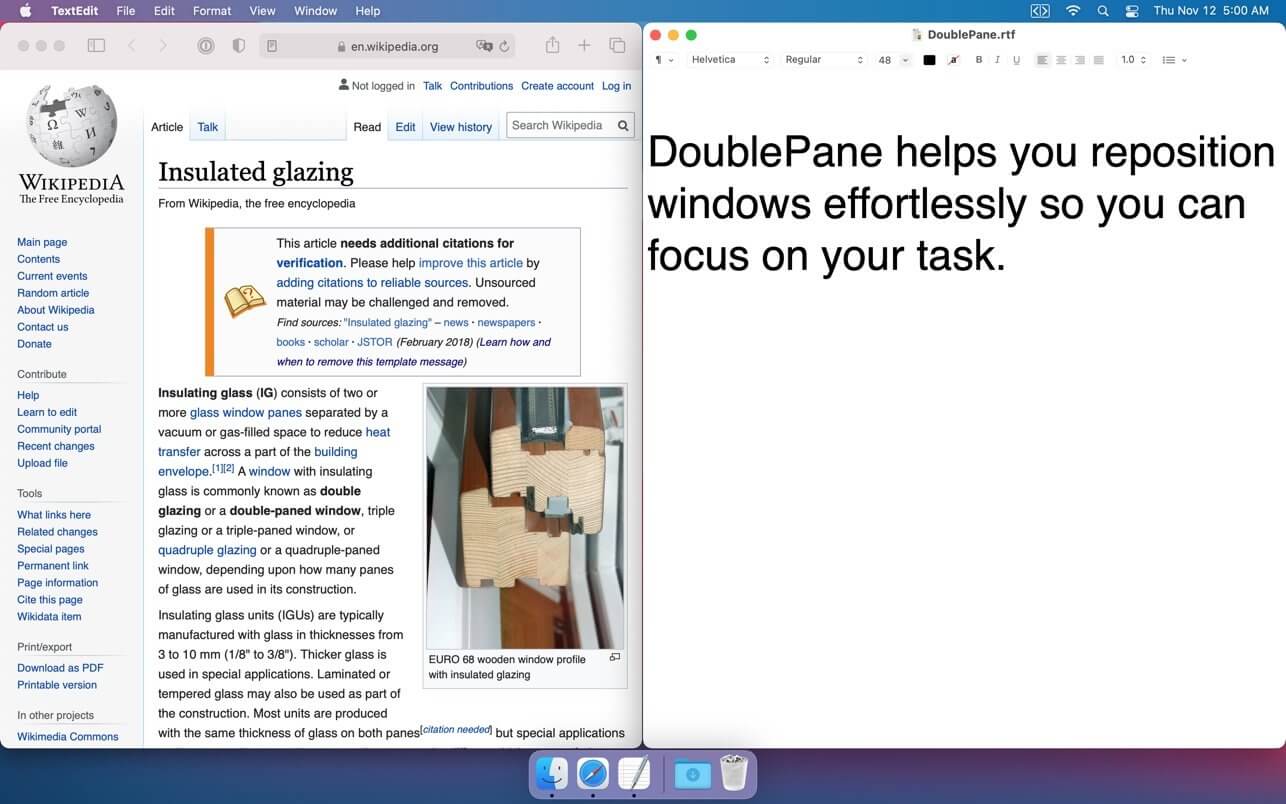Screen dimensions: 1286x804
Task: Open Finder from the Dock
Action: (x=552, y=773)
